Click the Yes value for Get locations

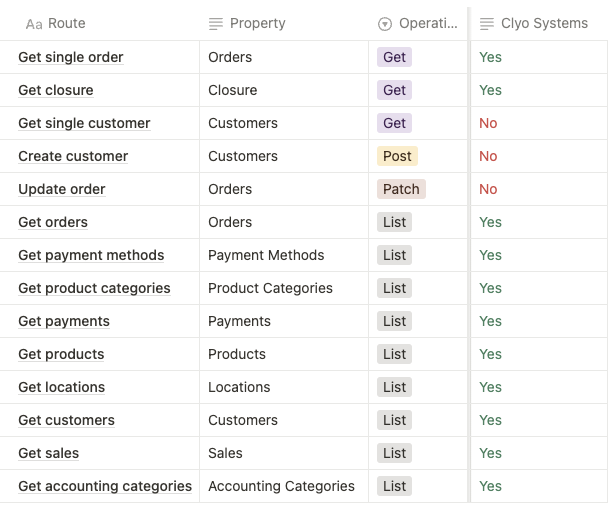[490, 387]
